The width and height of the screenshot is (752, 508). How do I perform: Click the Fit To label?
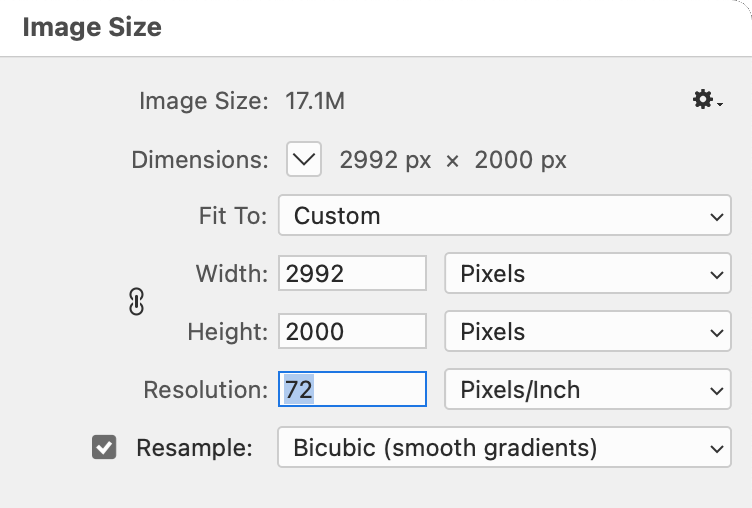(234, 216)
